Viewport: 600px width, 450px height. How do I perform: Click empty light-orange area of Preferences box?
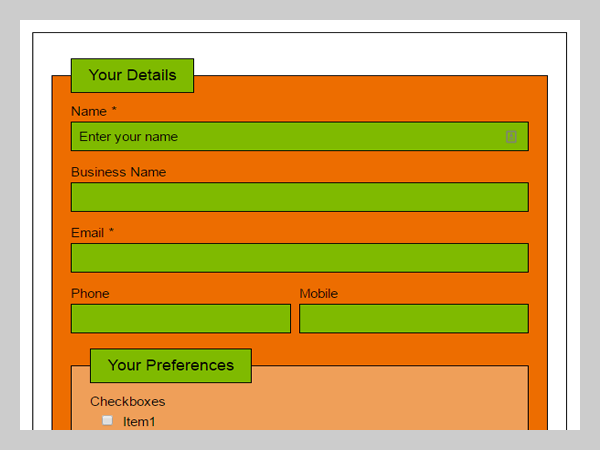[x=380, y=405]
